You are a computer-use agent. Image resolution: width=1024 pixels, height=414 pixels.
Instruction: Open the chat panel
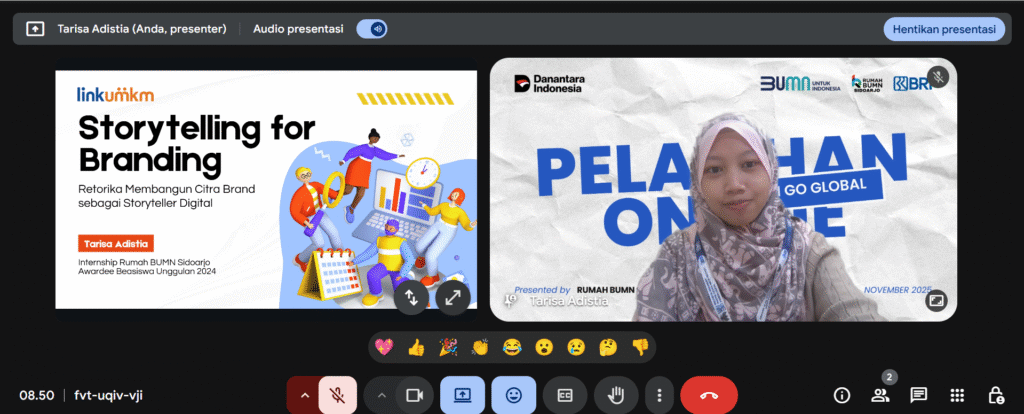(x=918, y=395)
